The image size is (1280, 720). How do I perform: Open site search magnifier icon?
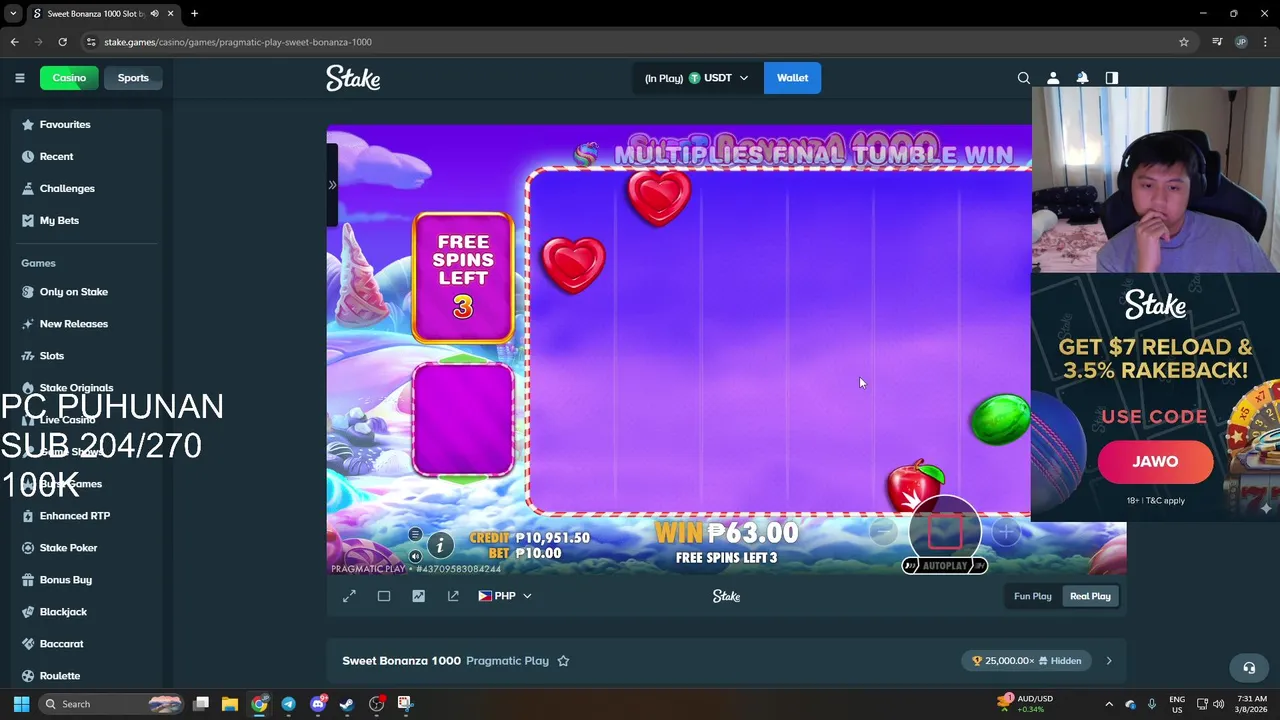(x=1023, y=78)
